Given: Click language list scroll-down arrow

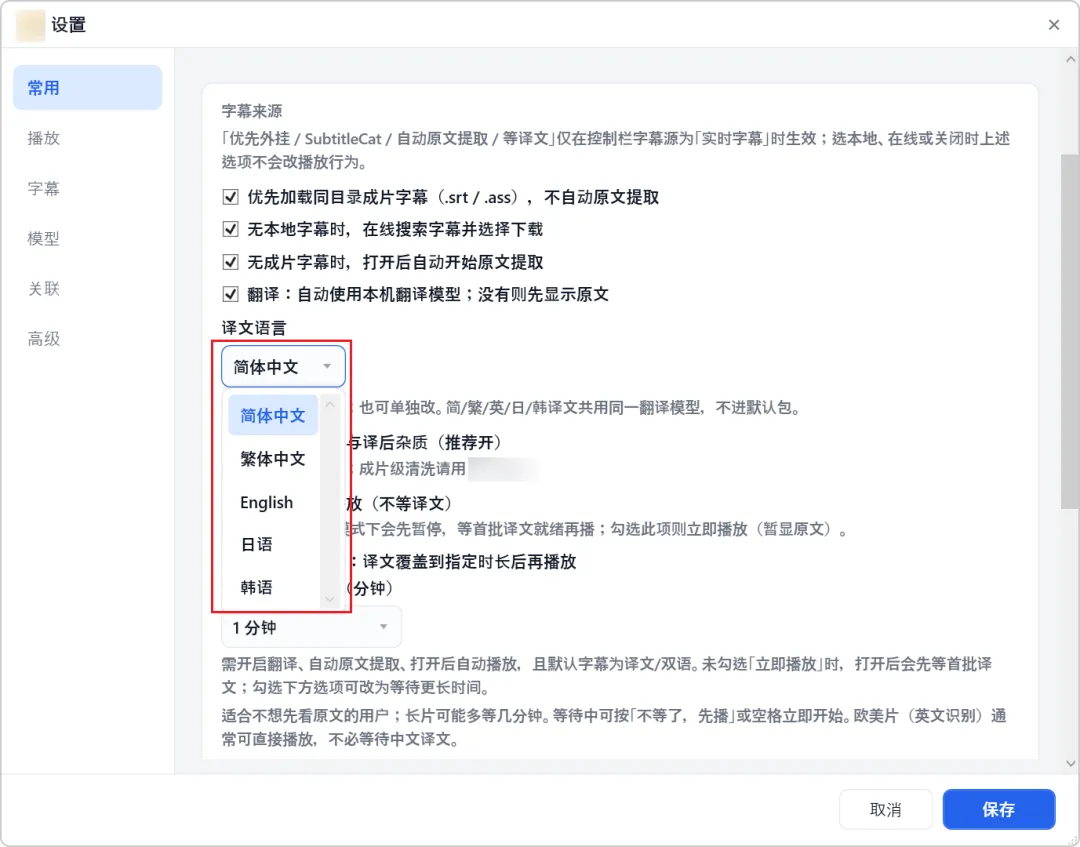Looking at the screenshot, I should [x=330, y=599].
